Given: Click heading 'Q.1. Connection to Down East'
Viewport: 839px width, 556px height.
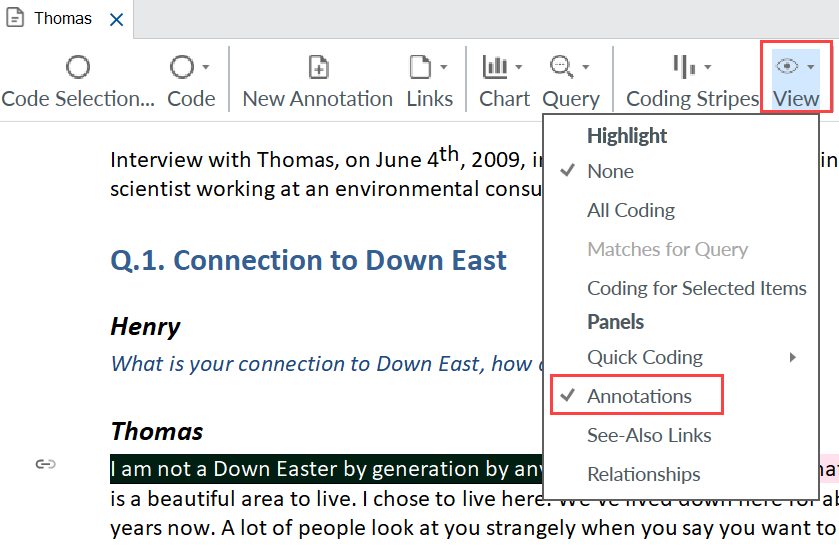Looking at the screenshot, I should tap(308, 260).
